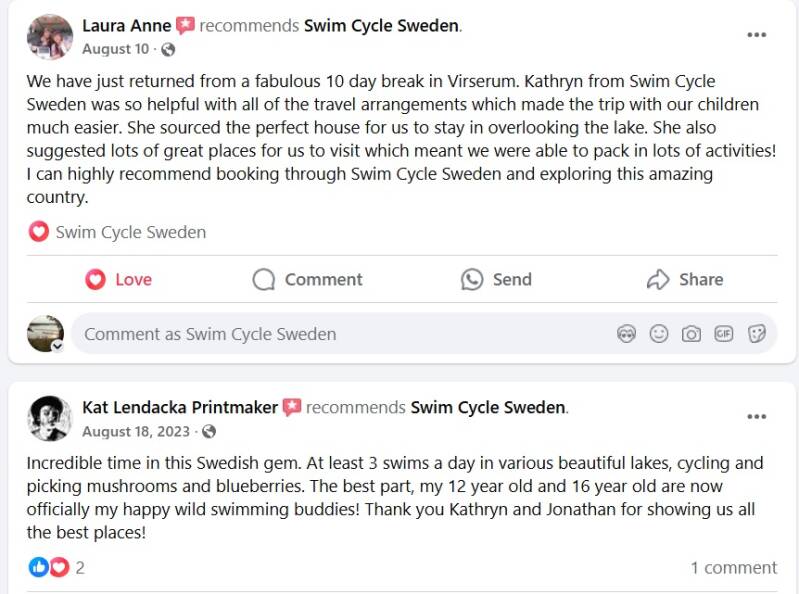This screenshot has width=799, height=594.
Task: Open Kat Lendacka Printmaker's profile link
Action: (x=180, y=407)
